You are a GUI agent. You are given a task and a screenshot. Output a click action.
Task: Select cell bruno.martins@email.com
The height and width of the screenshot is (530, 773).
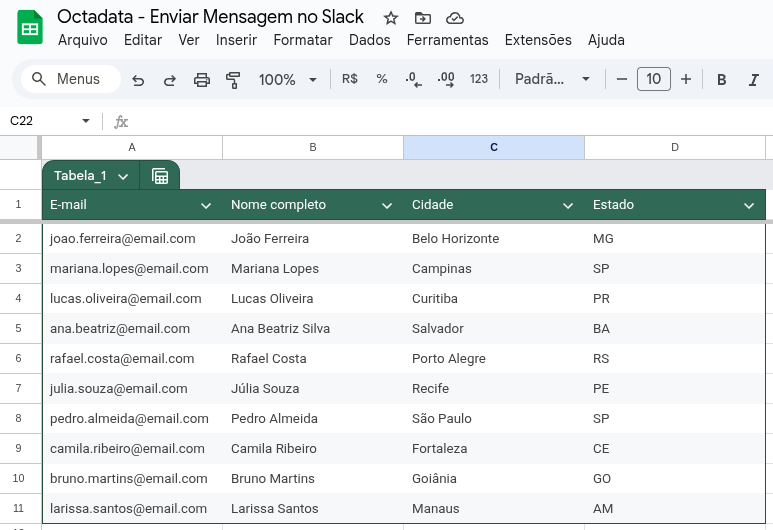132,479
